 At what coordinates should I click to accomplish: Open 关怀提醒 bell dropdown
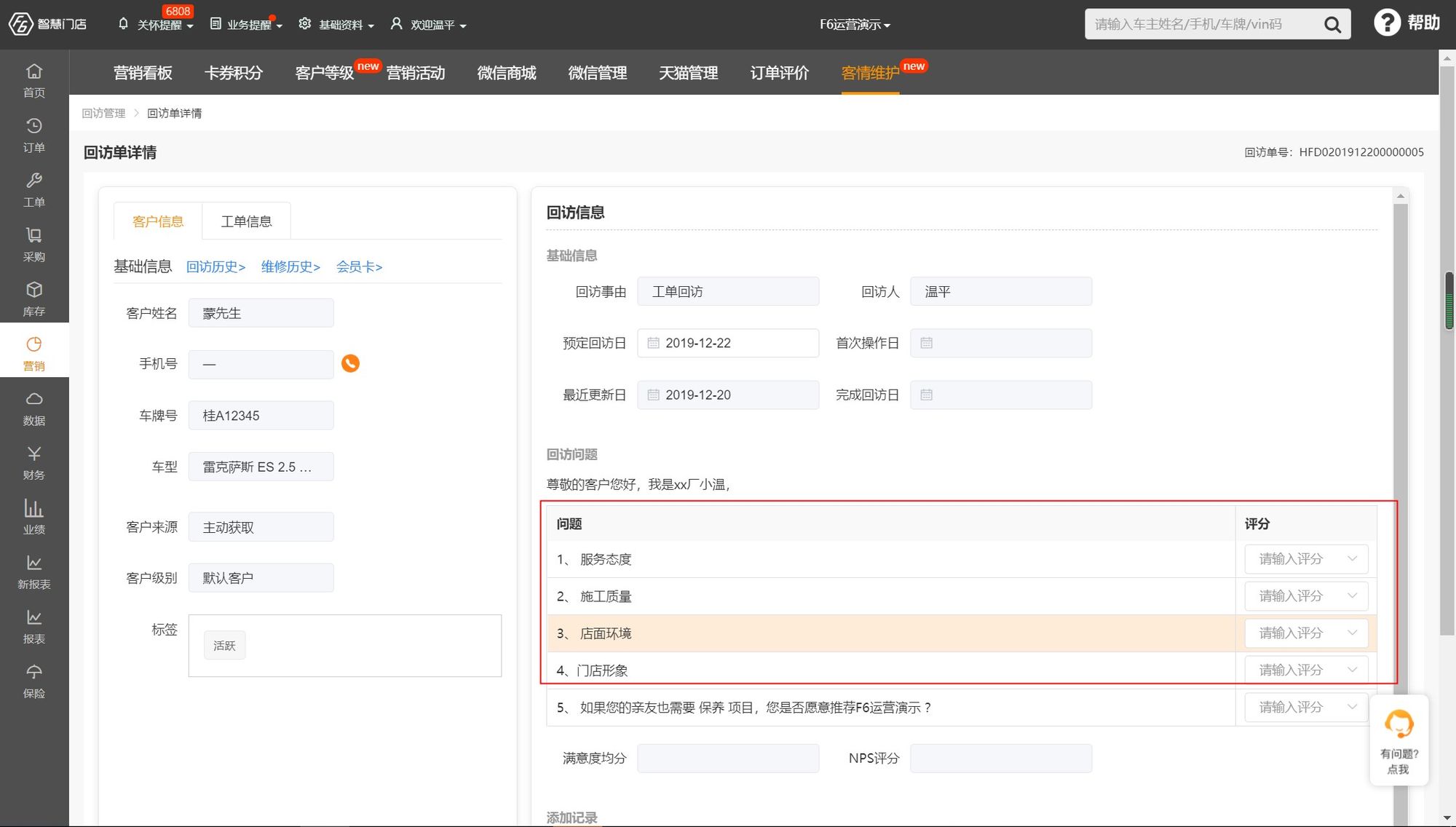coord(156,25)
